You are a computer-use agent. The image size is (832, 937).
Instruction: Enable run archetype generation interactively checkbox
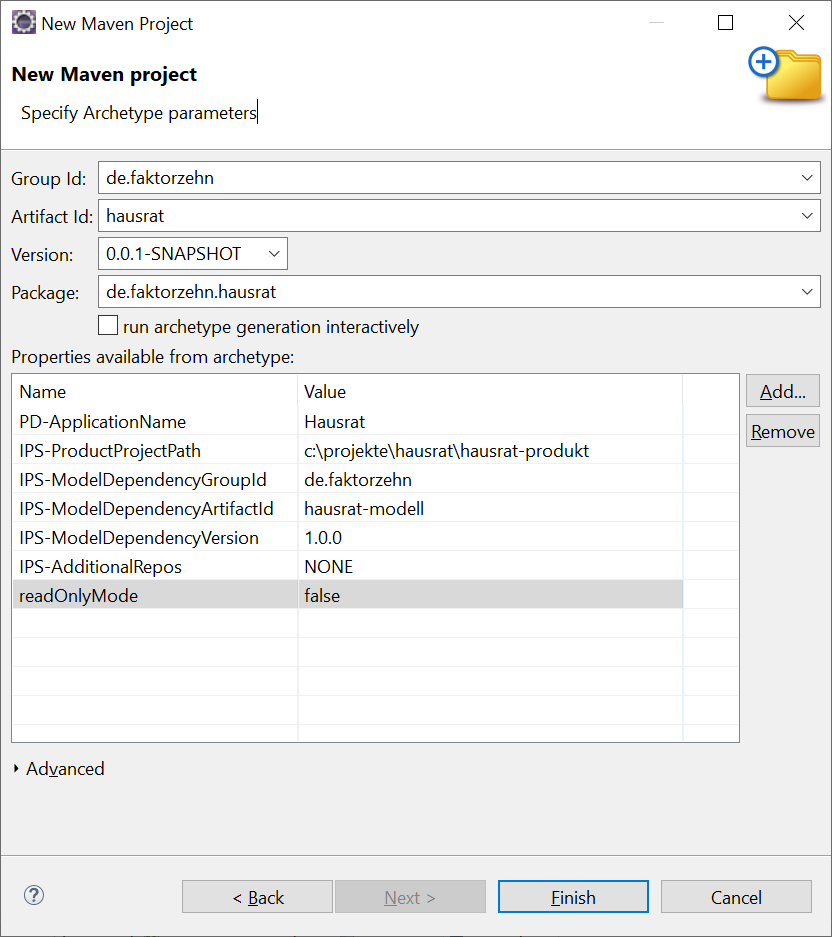[108, 326]
